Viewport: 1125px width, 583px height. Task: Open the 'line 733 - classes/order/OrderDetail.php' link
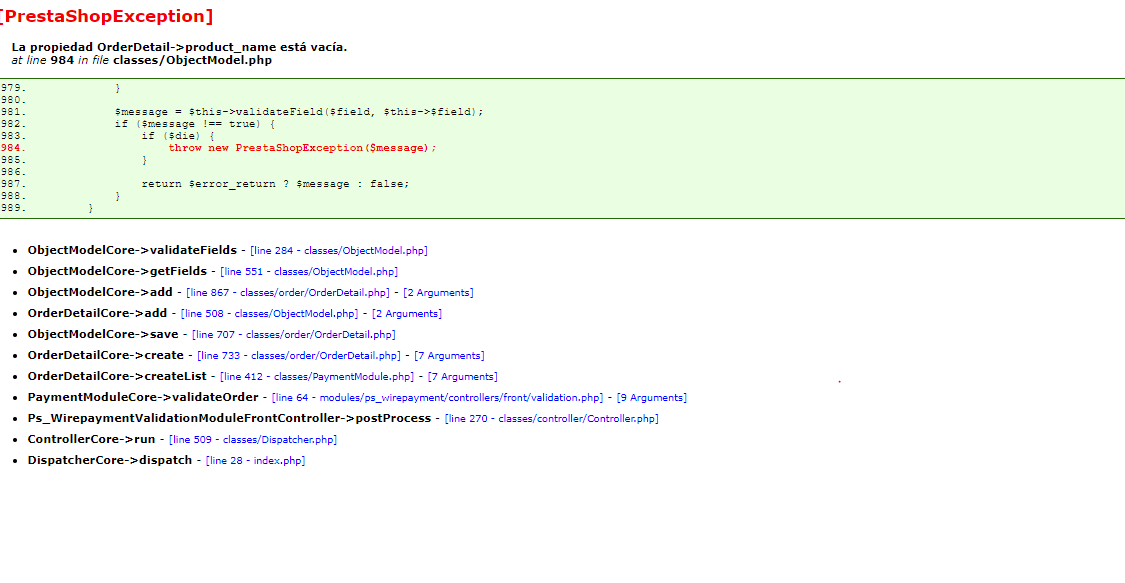tap(298, 356)
